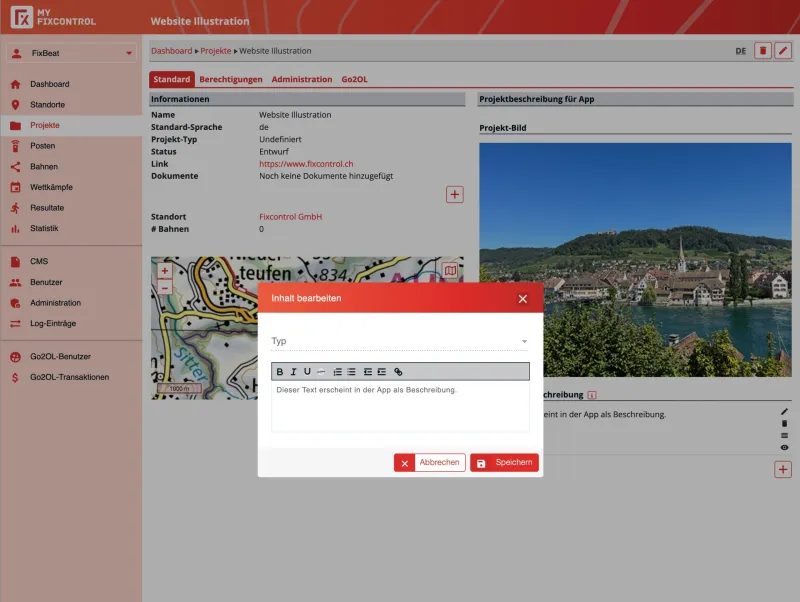Switch to the Standard tab
Image resolution: width=800 pixels, height=602 pixels.
point(171,80)
